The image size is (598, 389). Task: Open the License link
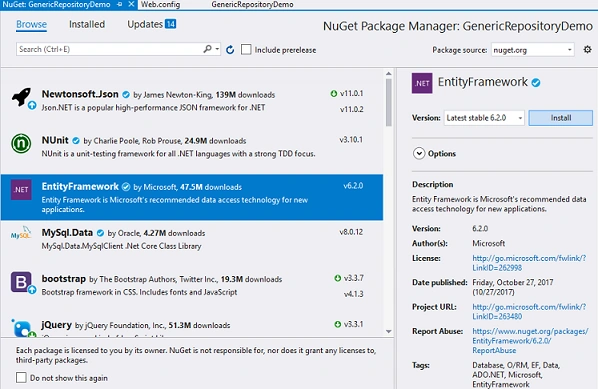529,263
